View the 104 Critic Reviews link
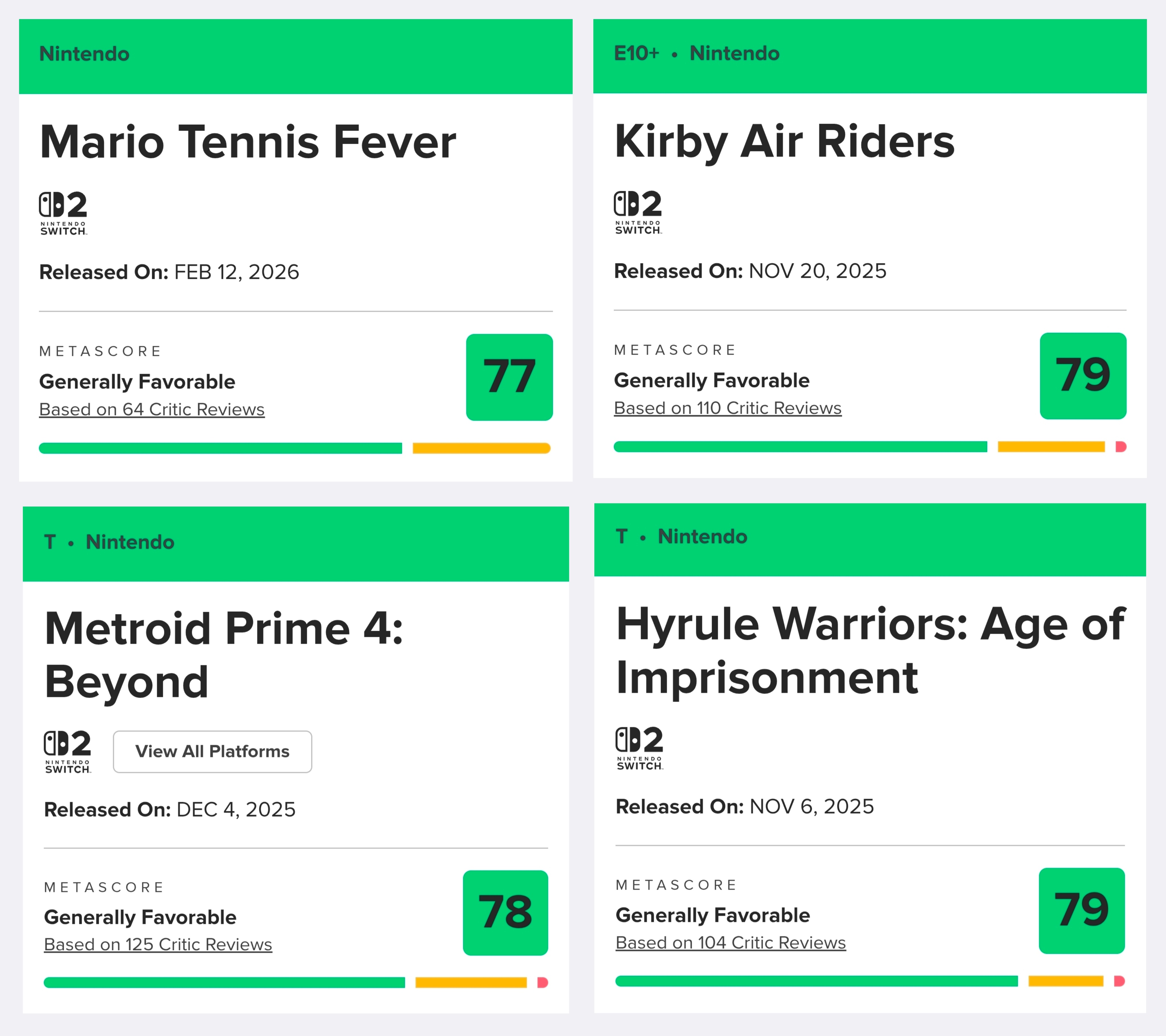Viewport: 1166px width, 1036px height. click(x=730, y=942)
